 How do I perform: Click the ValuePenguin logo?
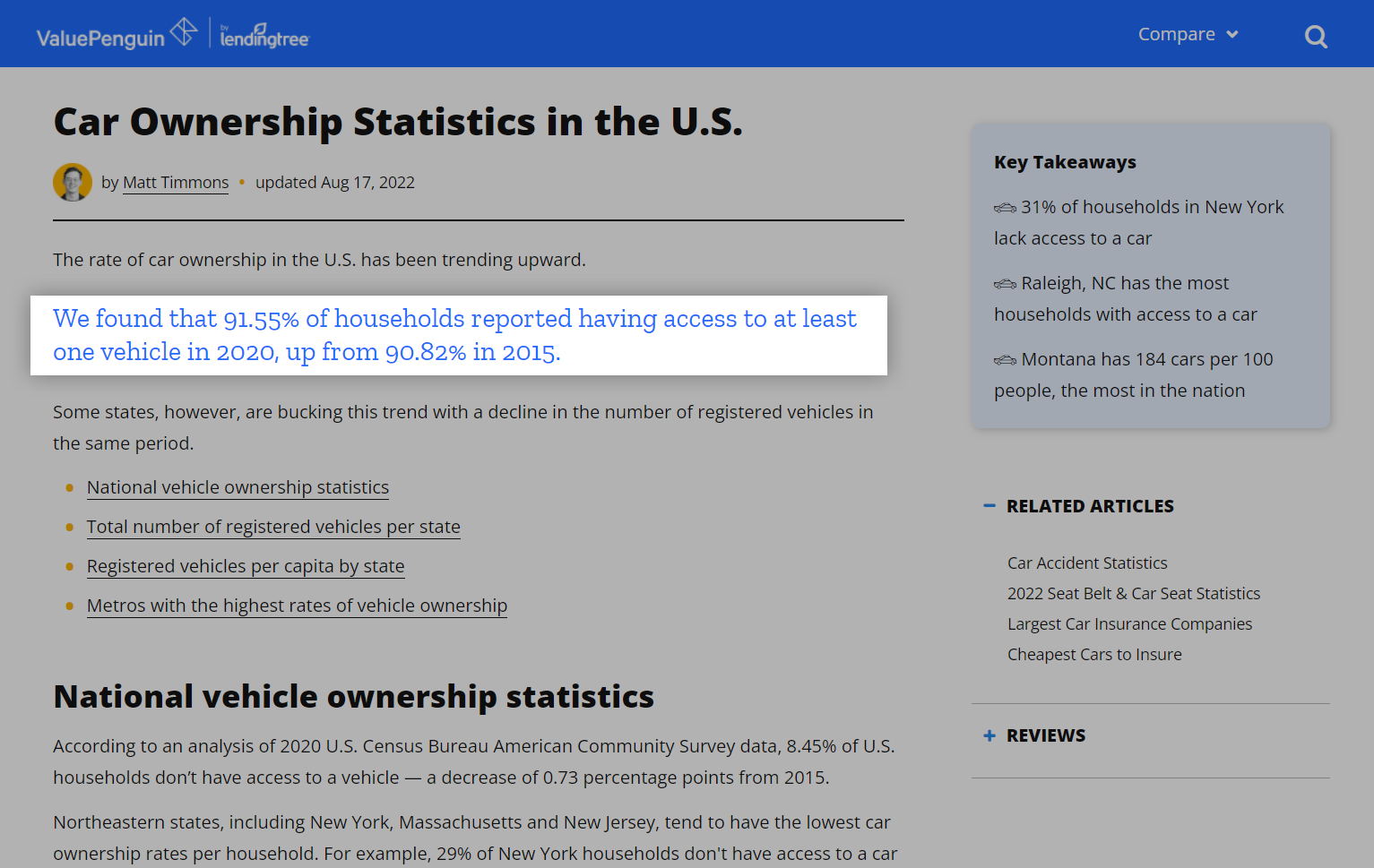click(116, 35)
